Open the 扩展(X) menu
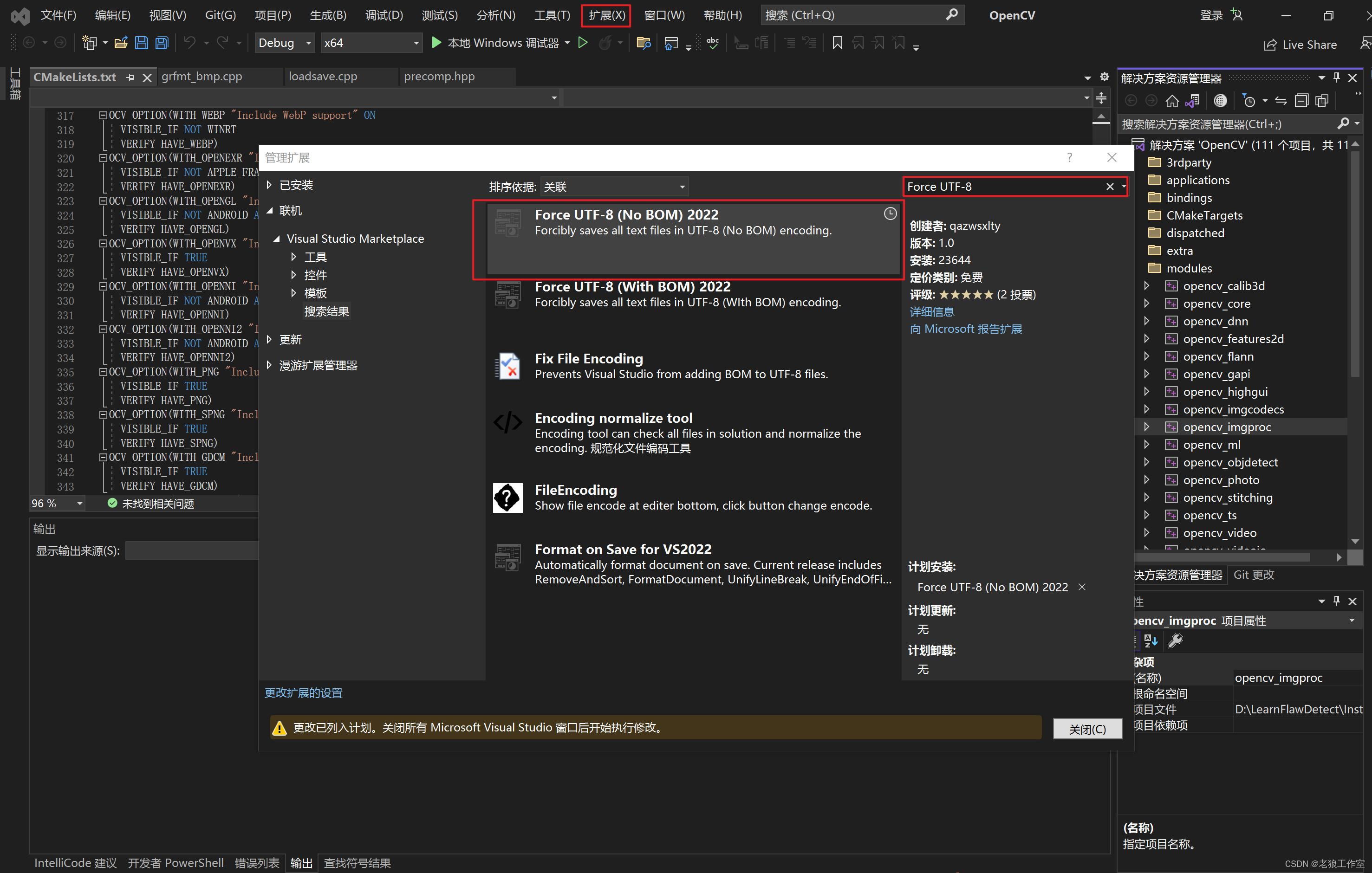 pos(606,15)
